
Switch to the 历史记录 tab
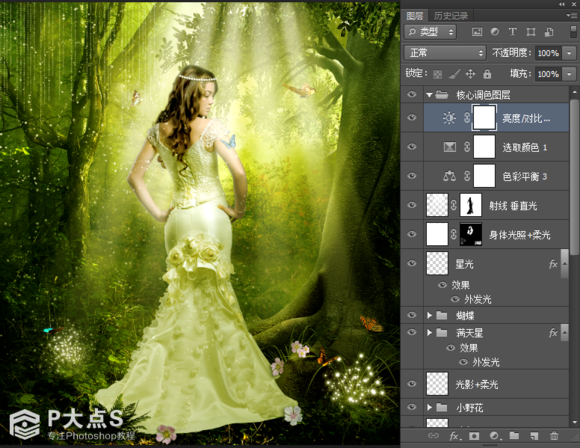451,16
